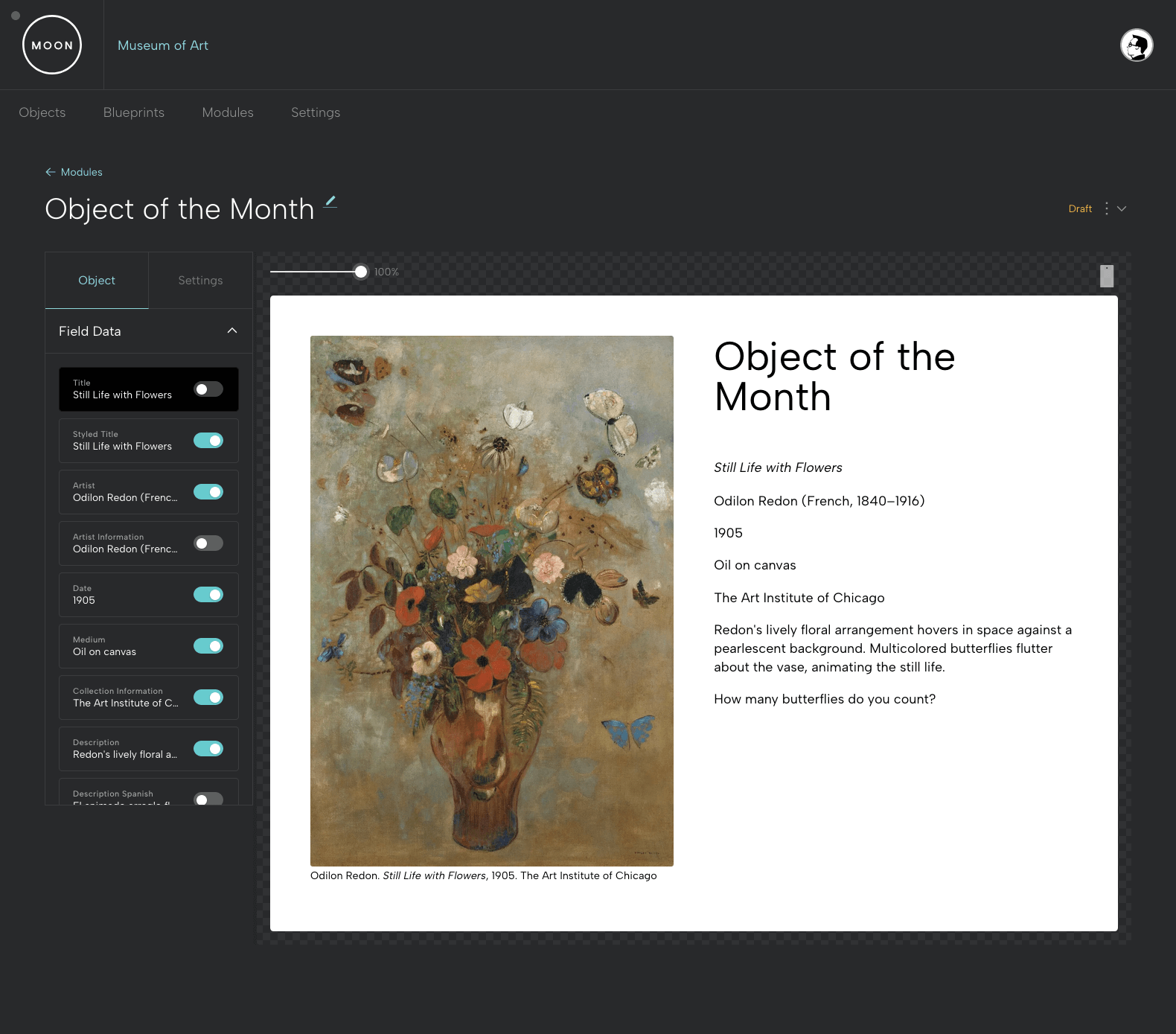Click artist line Odilon Redon (French, 1840–1916)
The width and height of the screenshot is (1176, 1034).
(x=819, y=501)
